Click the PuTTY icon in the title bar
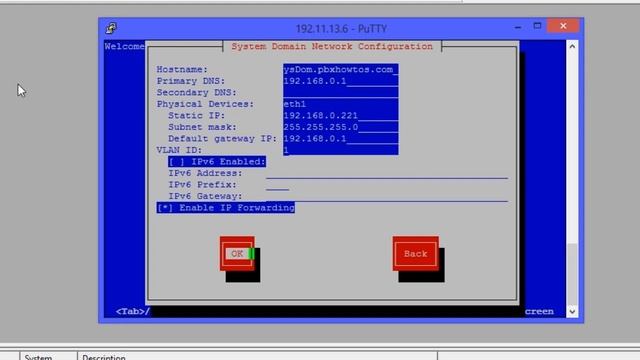 point(111,28)
